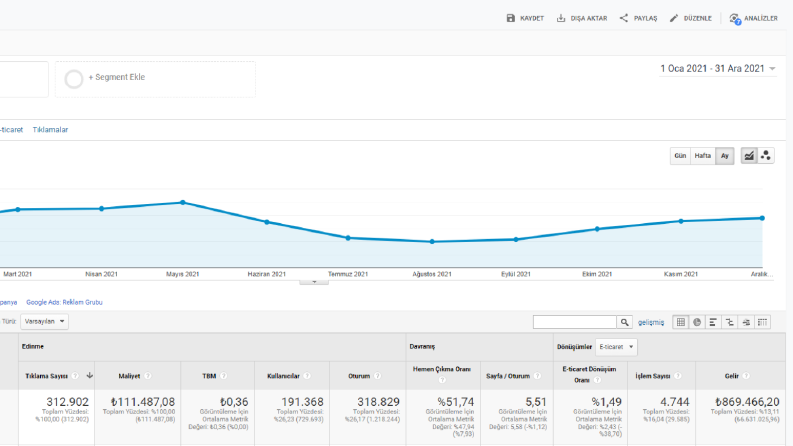The image size is (793, 446).
Task: Click the Ekim 2021 data point
Action: point(597,229)
